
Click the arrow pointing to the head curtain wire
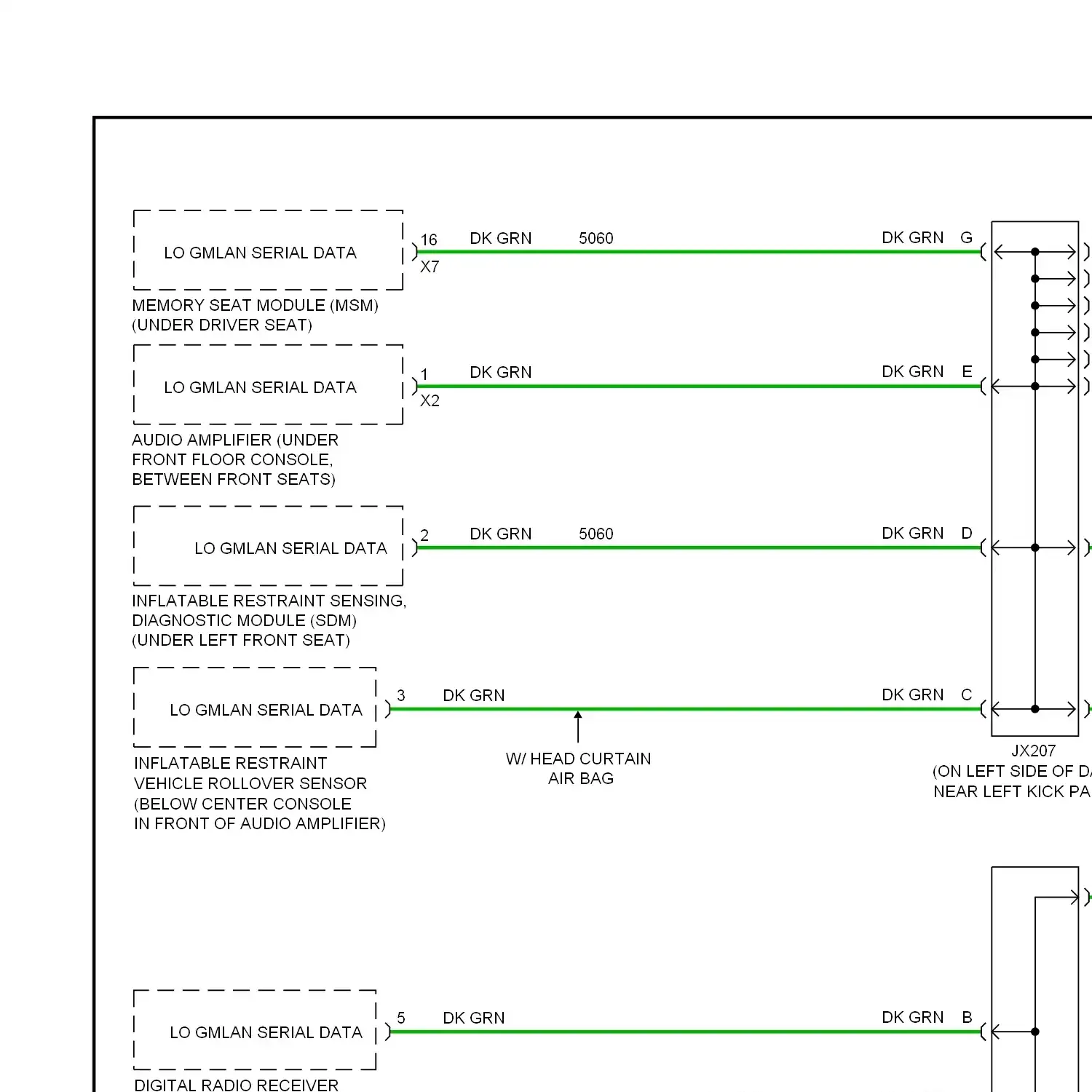point(578,727)
